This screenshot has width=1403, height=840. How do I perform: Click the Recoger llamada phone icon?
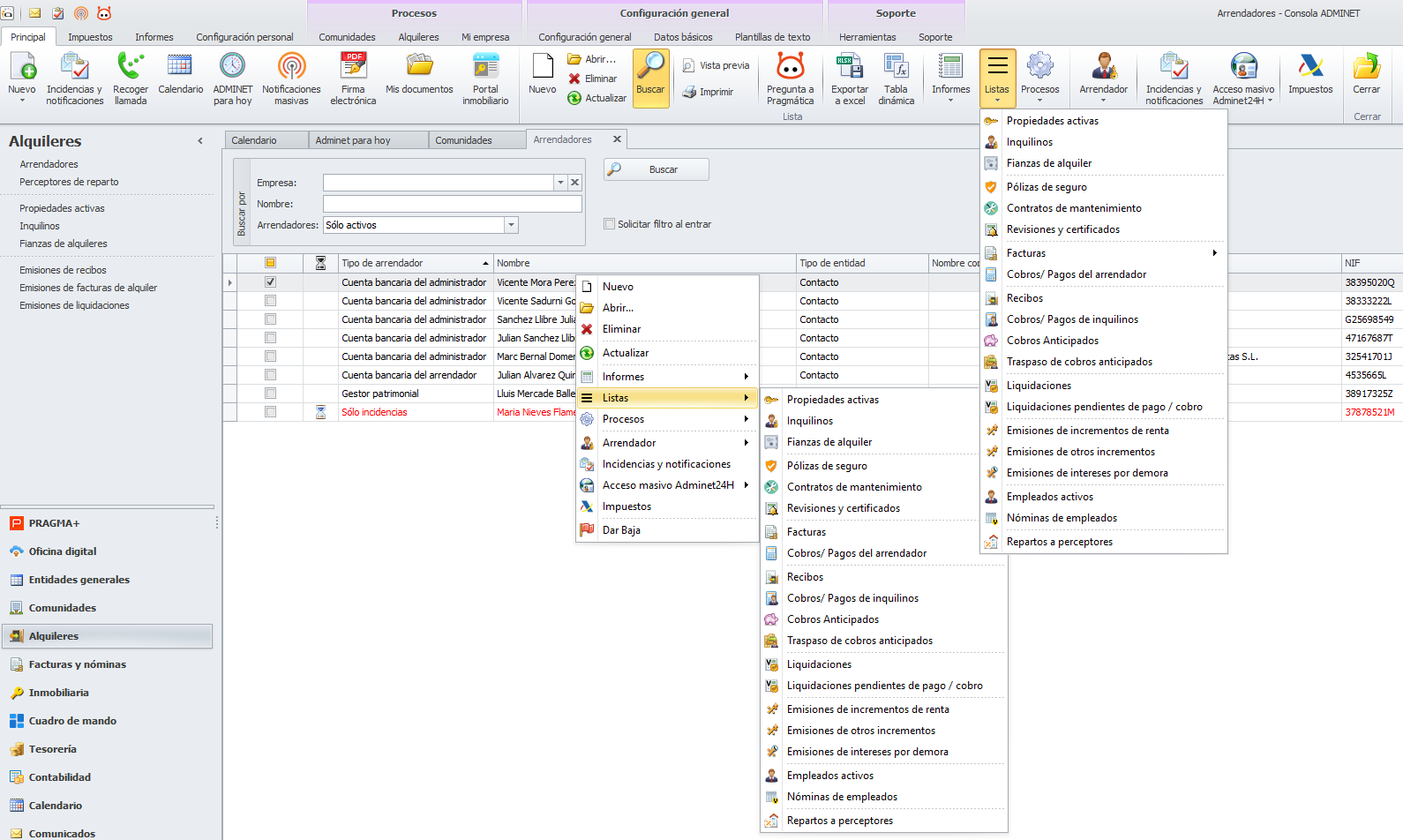pyautogui.click(x=131, y=67)
